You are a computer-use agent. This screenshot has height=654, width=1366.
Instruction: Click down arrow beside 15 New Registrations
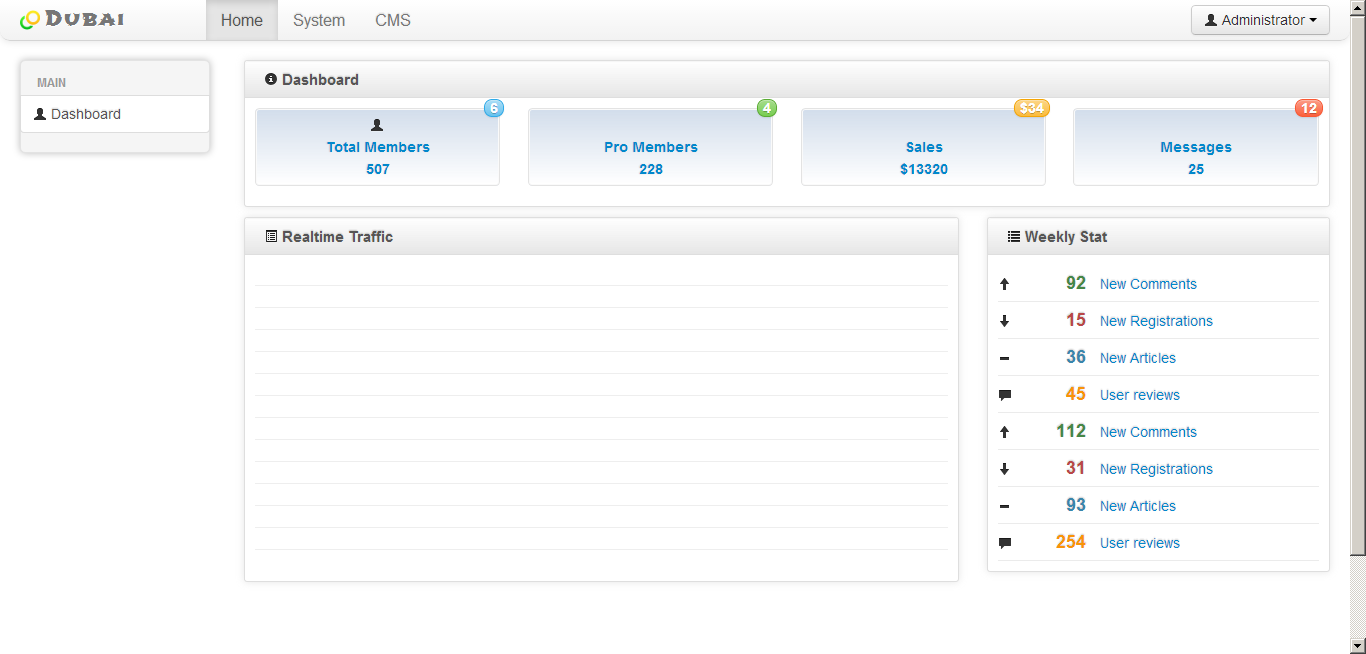pos(1005,321)
